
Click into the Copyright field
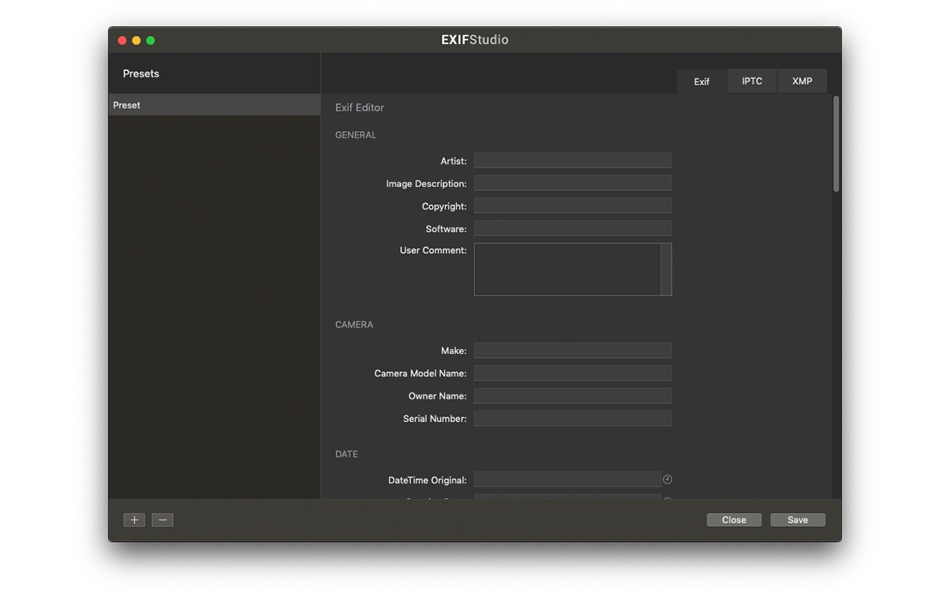(573, 206)
